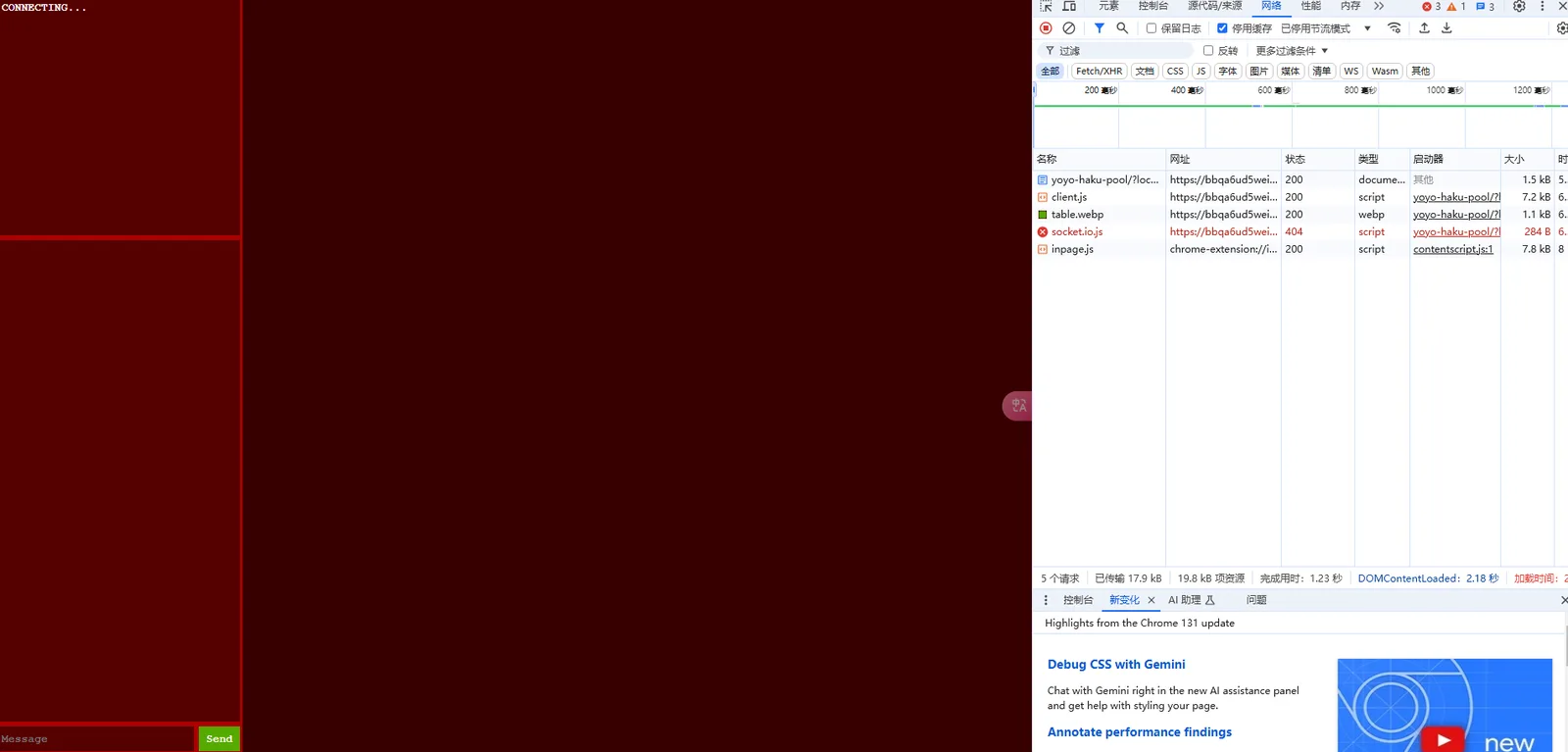Clear the network log
Screen dimensions: 1568x752
[x=1069, y=28]
